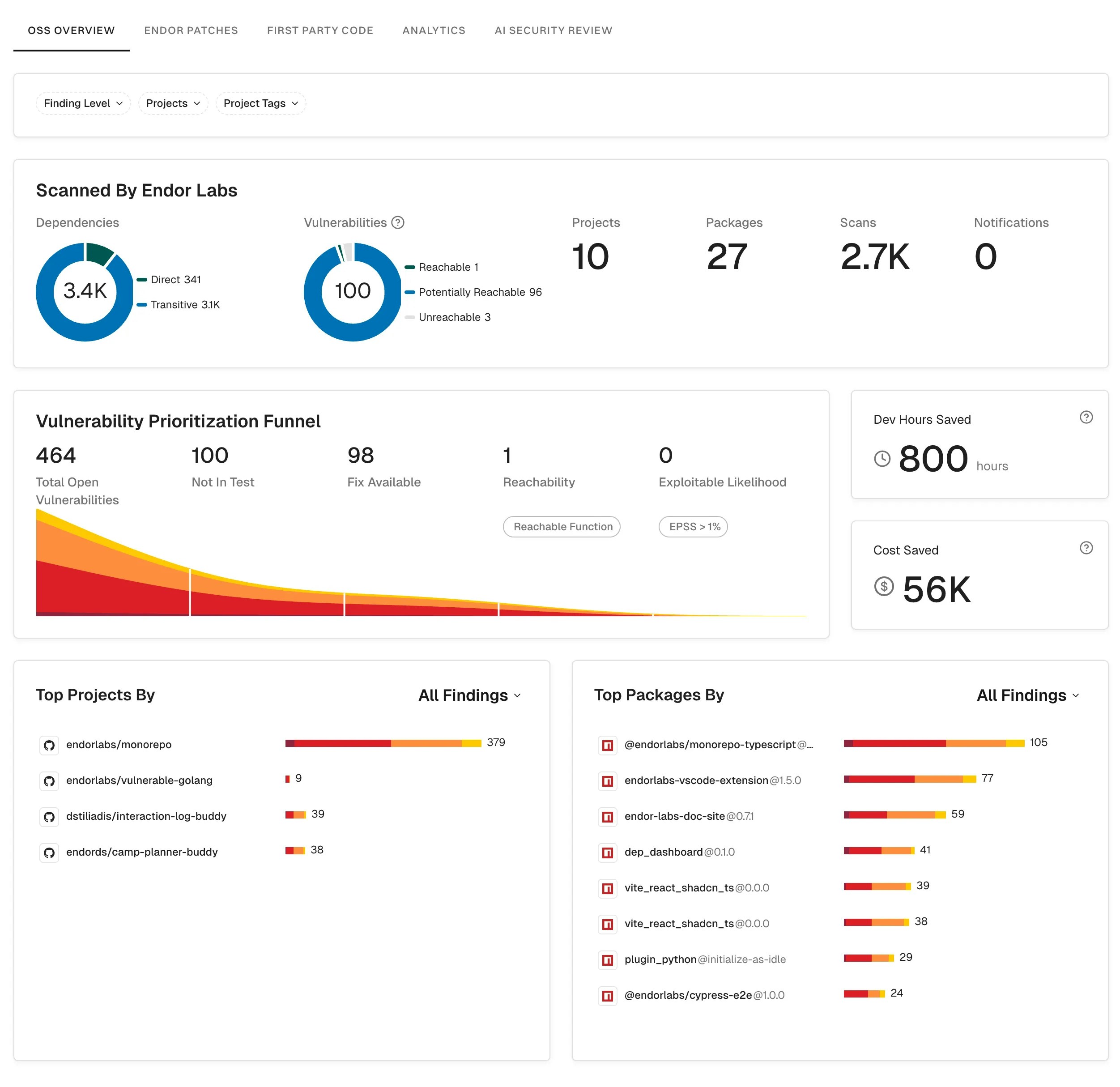1120x1087 pixels.
Task: Select the Potentially Reachable 96 legend entry
Action: (474, 292)
